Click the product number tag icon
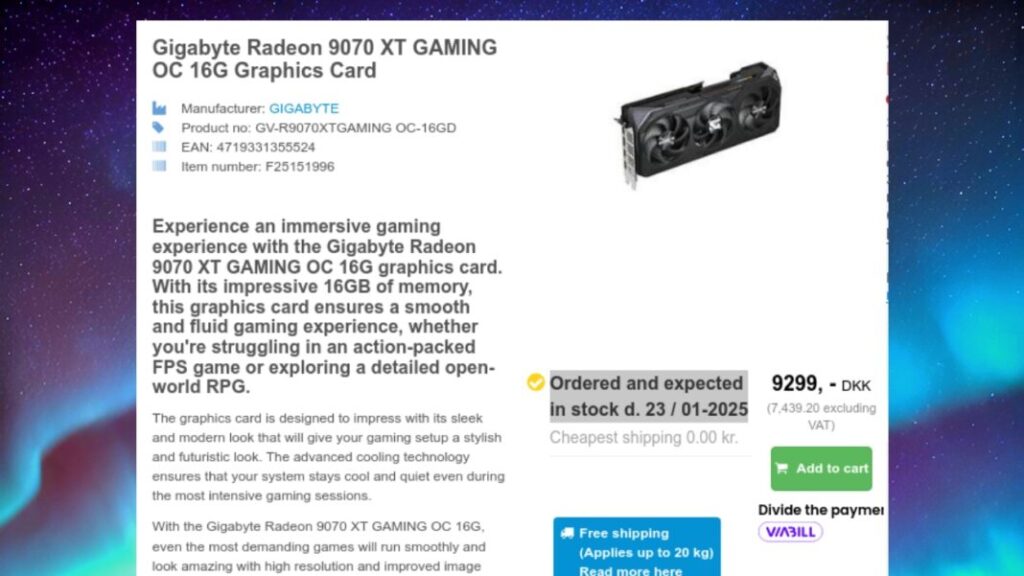1024x576 pixels. coord(159,127)
